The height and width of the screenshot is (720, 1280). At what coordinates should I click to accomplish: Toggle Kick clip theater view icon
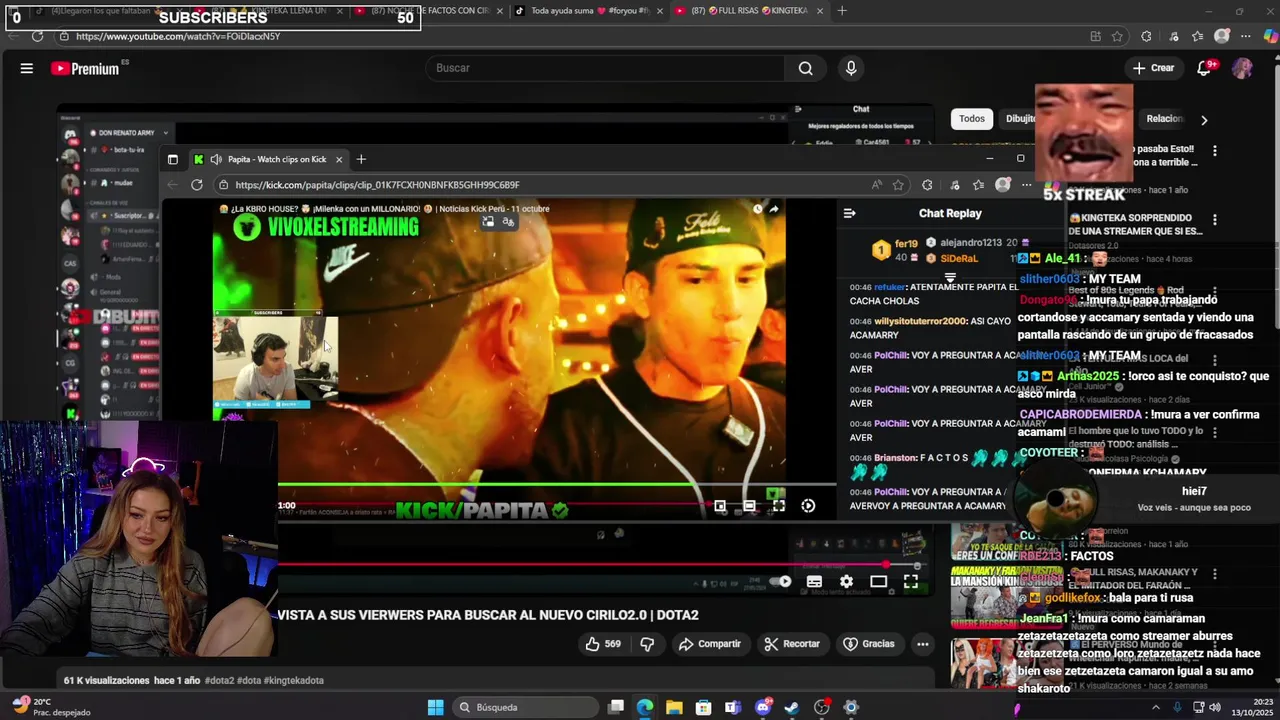[749, 506]
